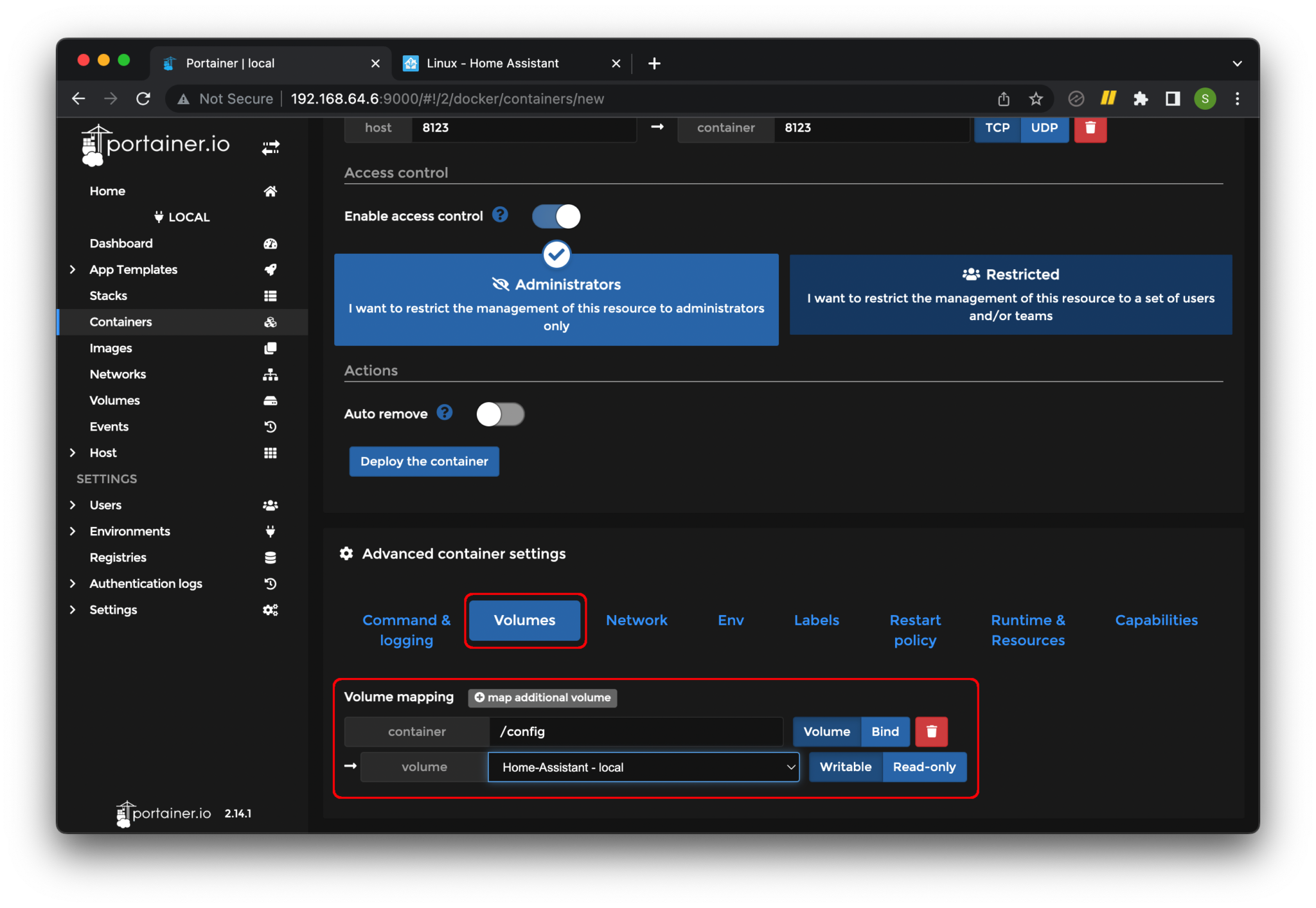
Task: Expand the Users chevron
Action: pyautogui.click(x=73, y=505)
